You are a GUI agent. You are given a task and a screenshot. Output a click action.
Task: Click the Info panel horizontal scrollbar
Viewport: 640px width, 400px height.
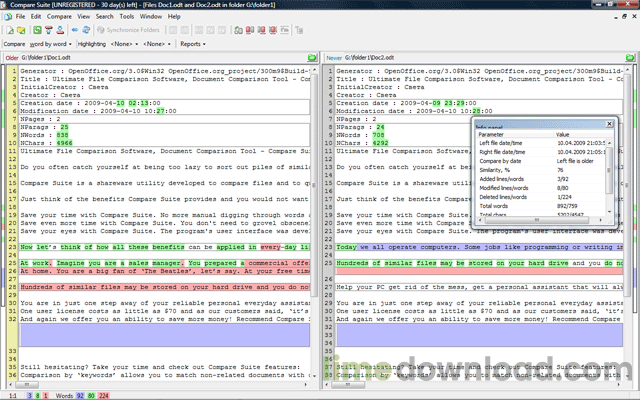(x=538, y=220)
